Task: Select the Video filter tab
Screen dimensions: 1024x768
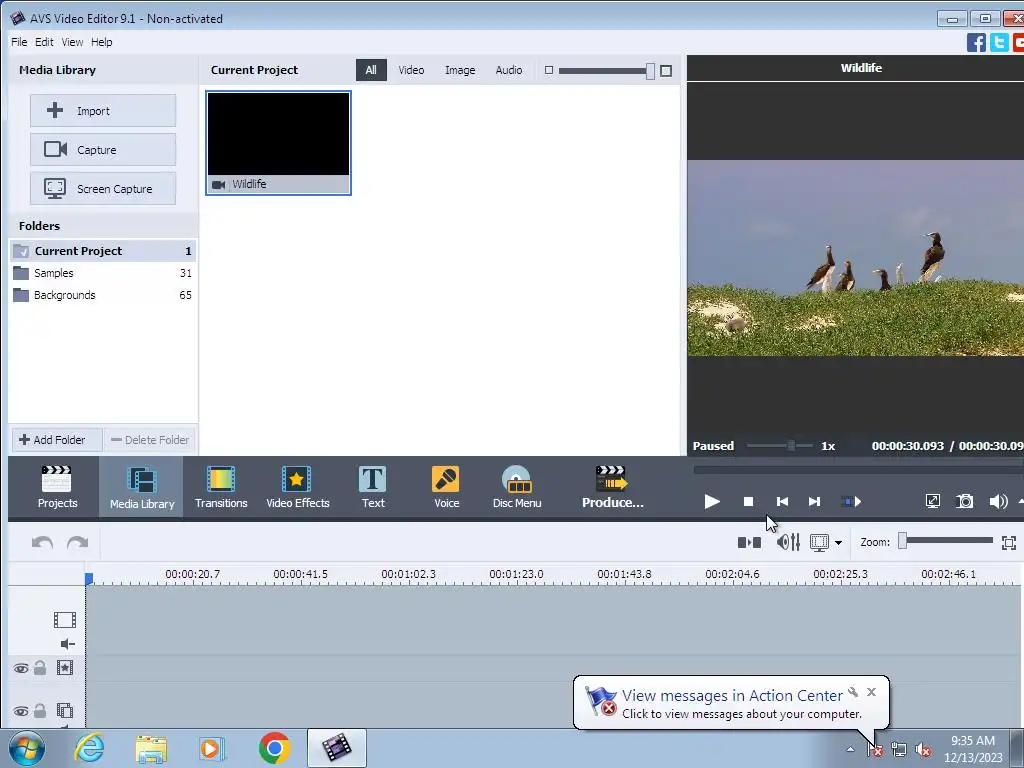Action: (x=411, y=70)
